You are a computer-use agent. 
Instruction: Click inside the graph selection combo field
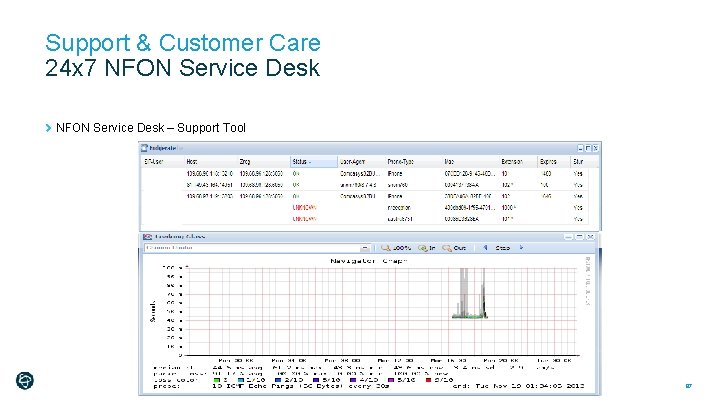coord(253,248)
